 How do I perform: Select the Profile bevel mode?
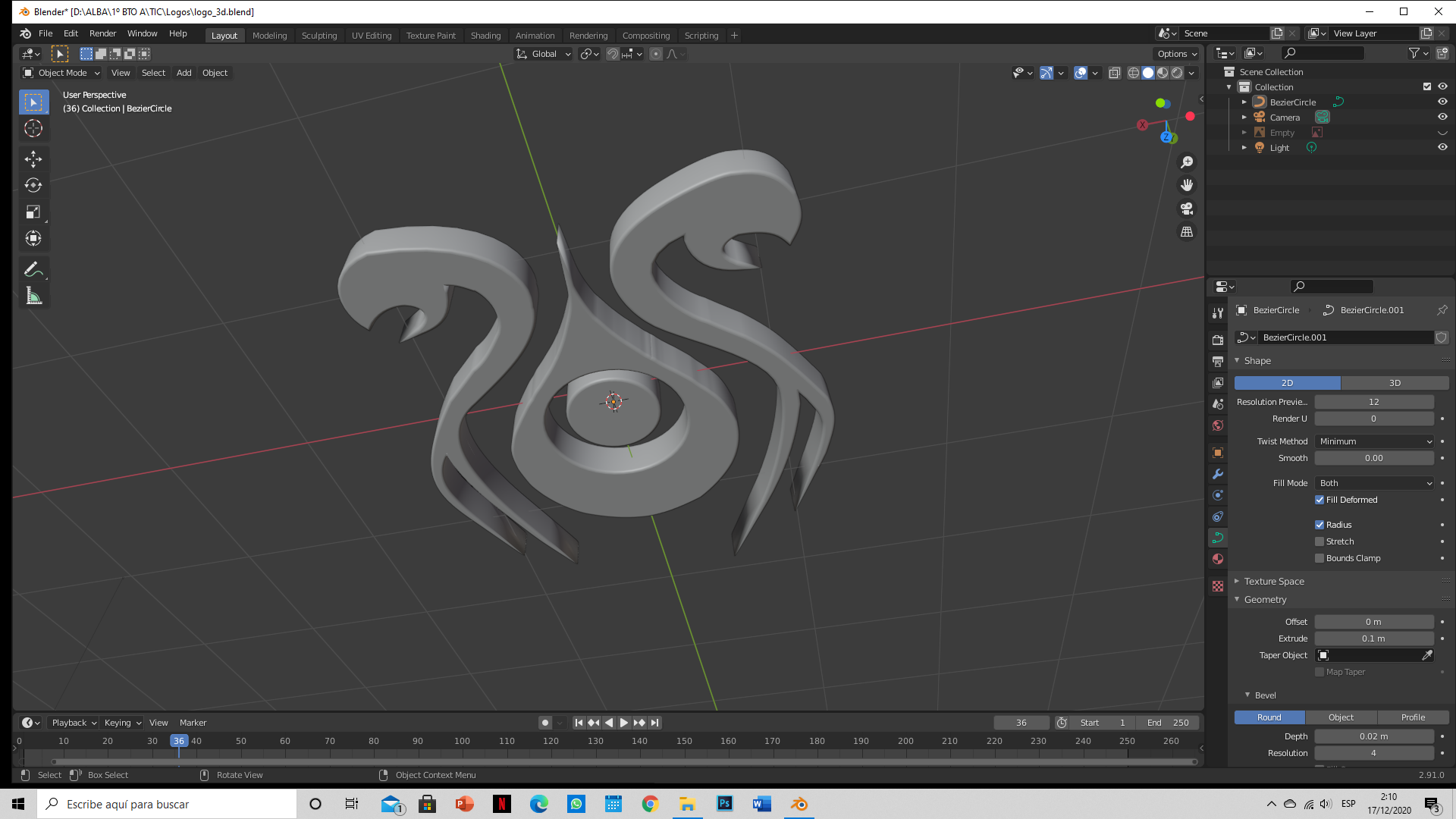coord(1413,717)
